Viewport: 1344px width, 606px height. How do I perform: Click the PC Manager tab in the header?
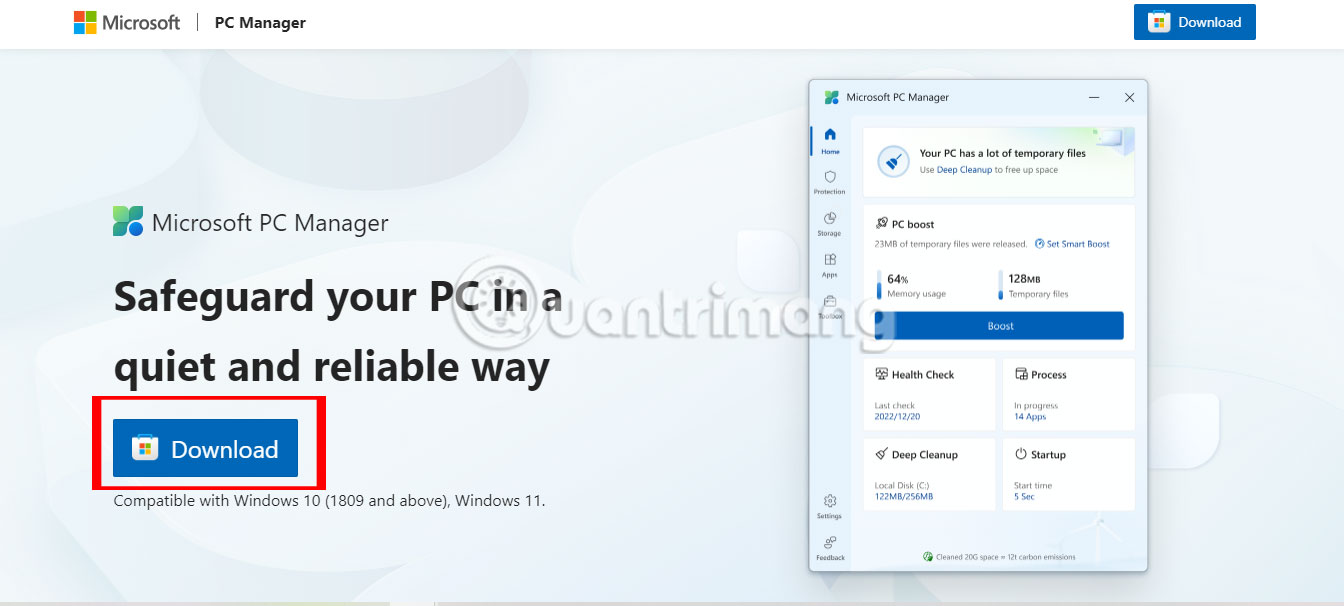point(259,21)
